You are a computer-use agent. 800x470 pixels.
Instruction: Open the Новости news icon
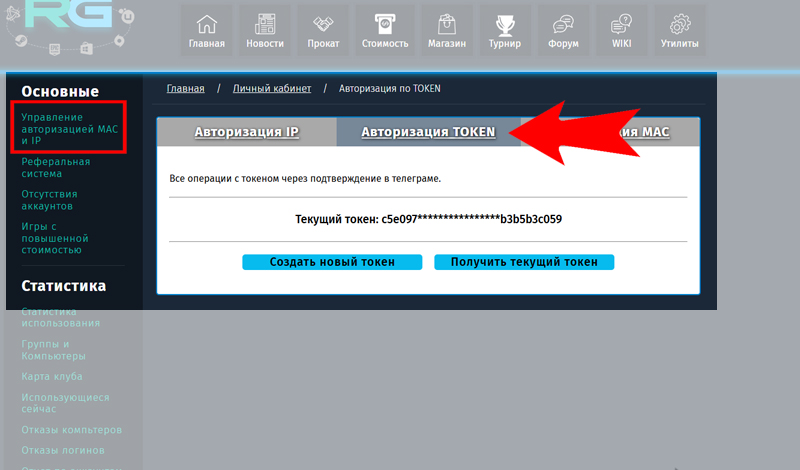265,24
